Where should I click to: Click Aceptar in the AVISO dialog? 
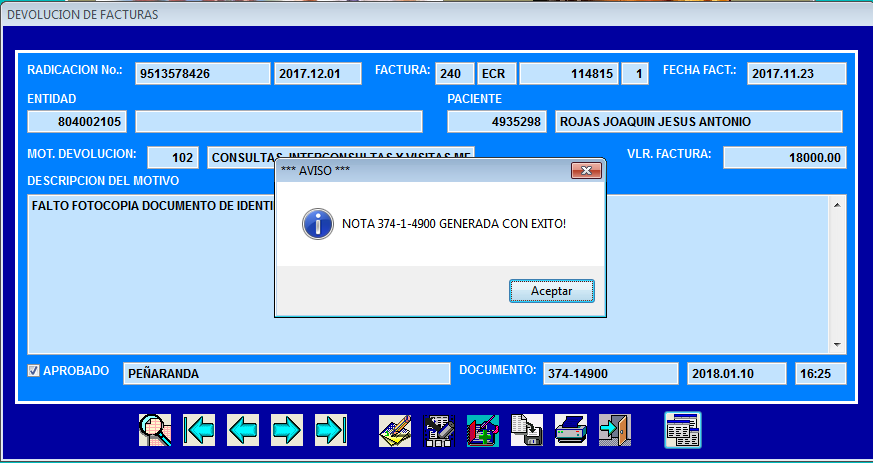(x=552, y=291)
